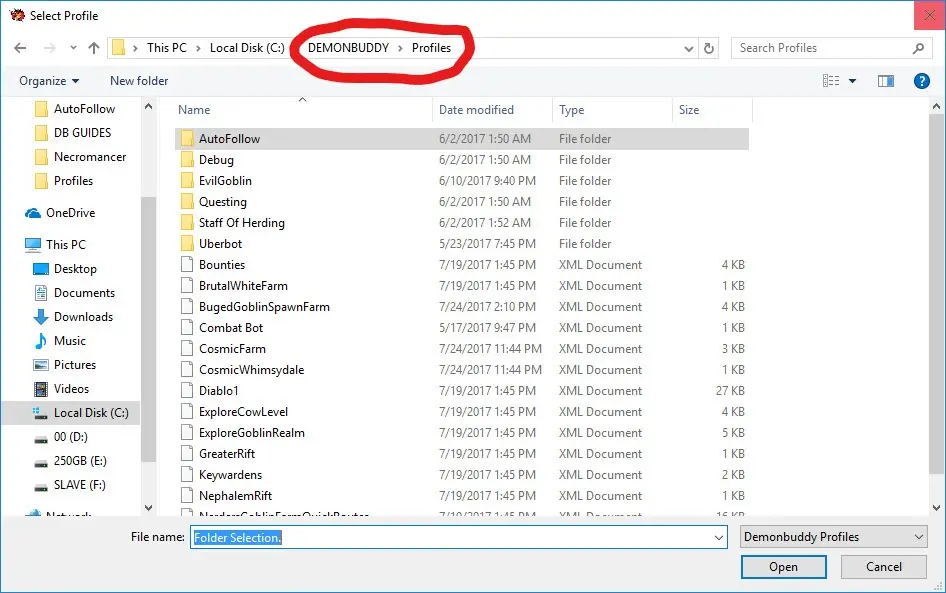Open Documents in the sidebar
946x593 pixels.
pyautogui.click(x=74, y=293)
